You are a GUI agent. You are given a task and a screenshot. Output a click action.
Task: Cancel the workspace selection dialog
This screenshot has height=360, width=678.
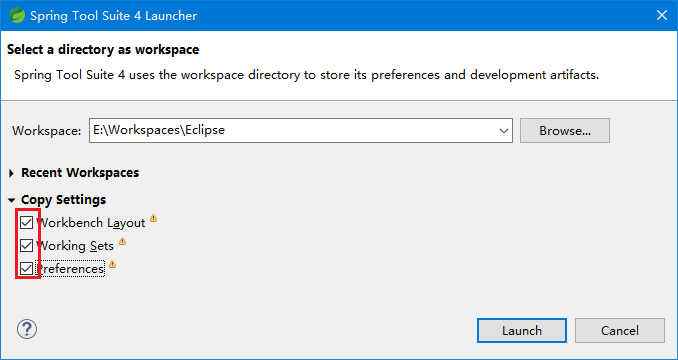point(620,331)
